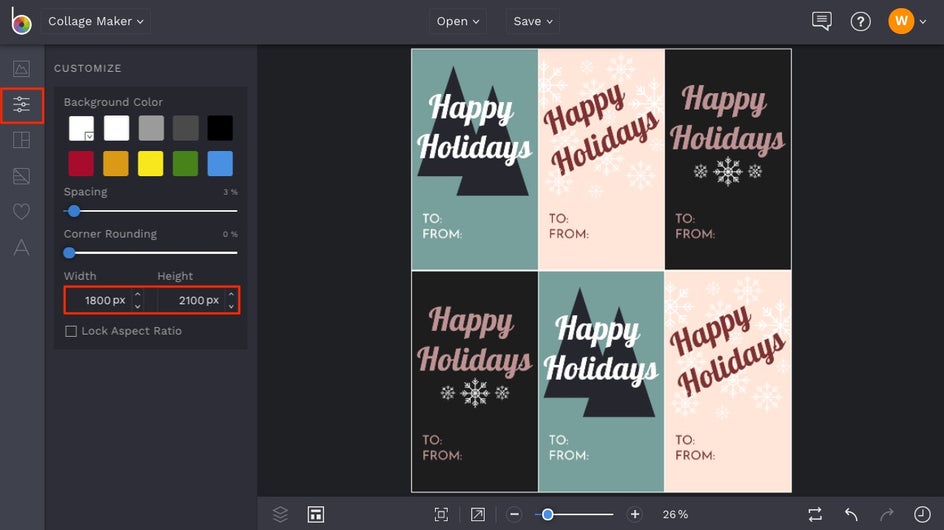Viewport: 944px width, 530px height.
Task: Decrease the Height value with down arrow
Action: pyautogui.click(x=231, y=306)
